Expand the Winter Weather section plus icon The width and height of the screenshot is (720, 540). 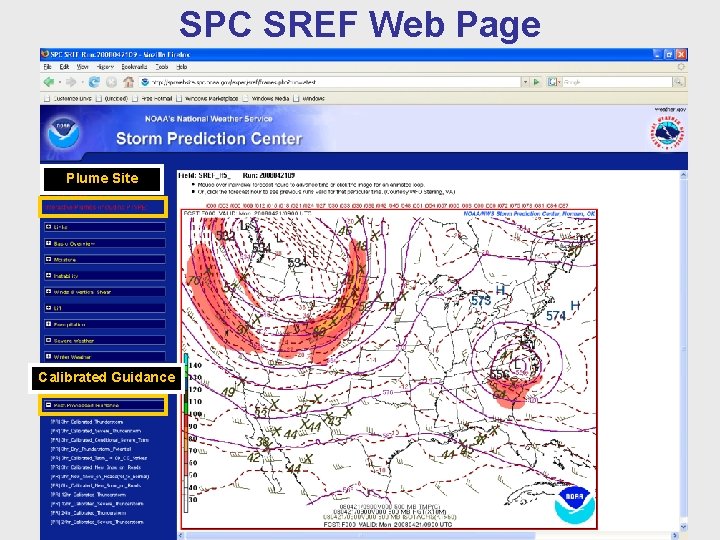point(48,356)
